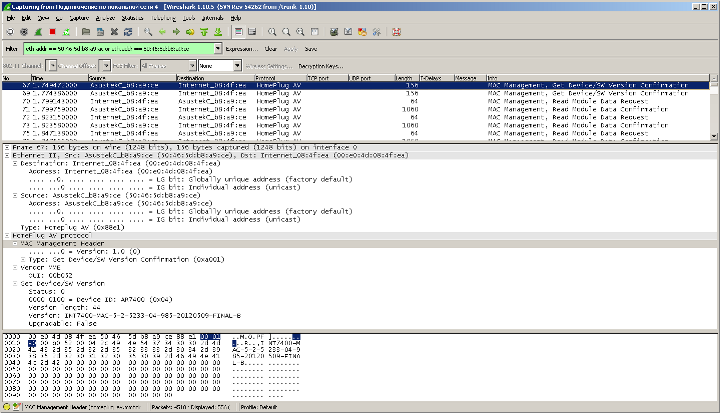
Task: Open help lifebuoy icon
Action: tap(396, 32)
